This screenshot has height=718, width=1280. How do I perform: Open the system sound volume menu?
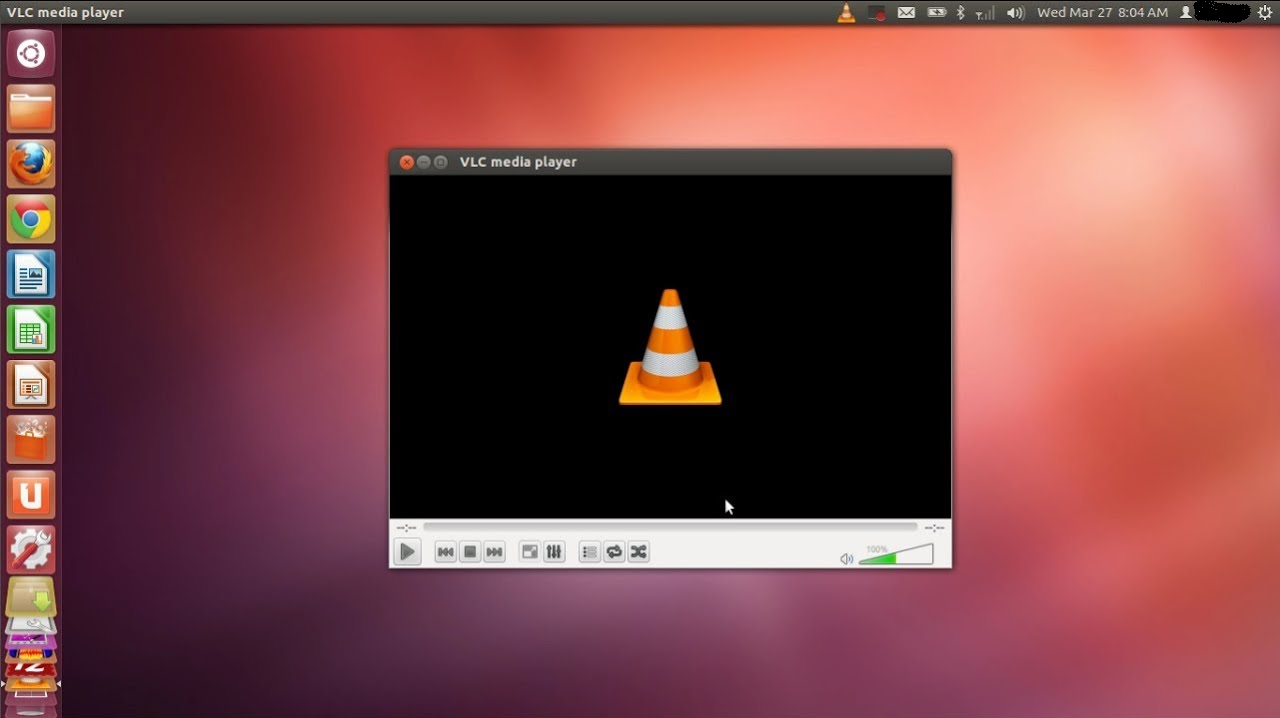[x=1015, y=13]
